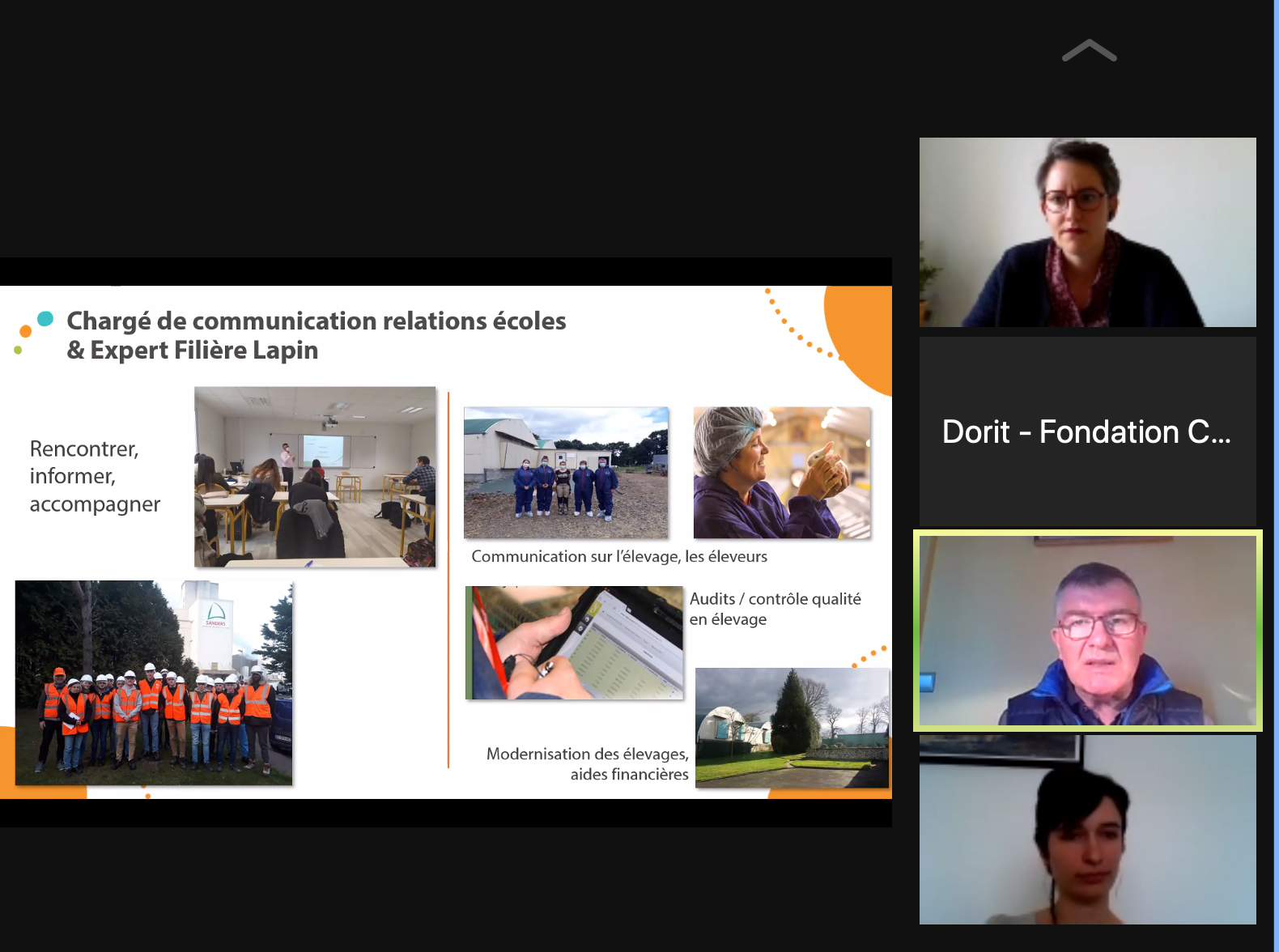The height and width of the screenshot is (952, 1279).
Task: Click the group photo with orange safety vests
Action: 154,682
